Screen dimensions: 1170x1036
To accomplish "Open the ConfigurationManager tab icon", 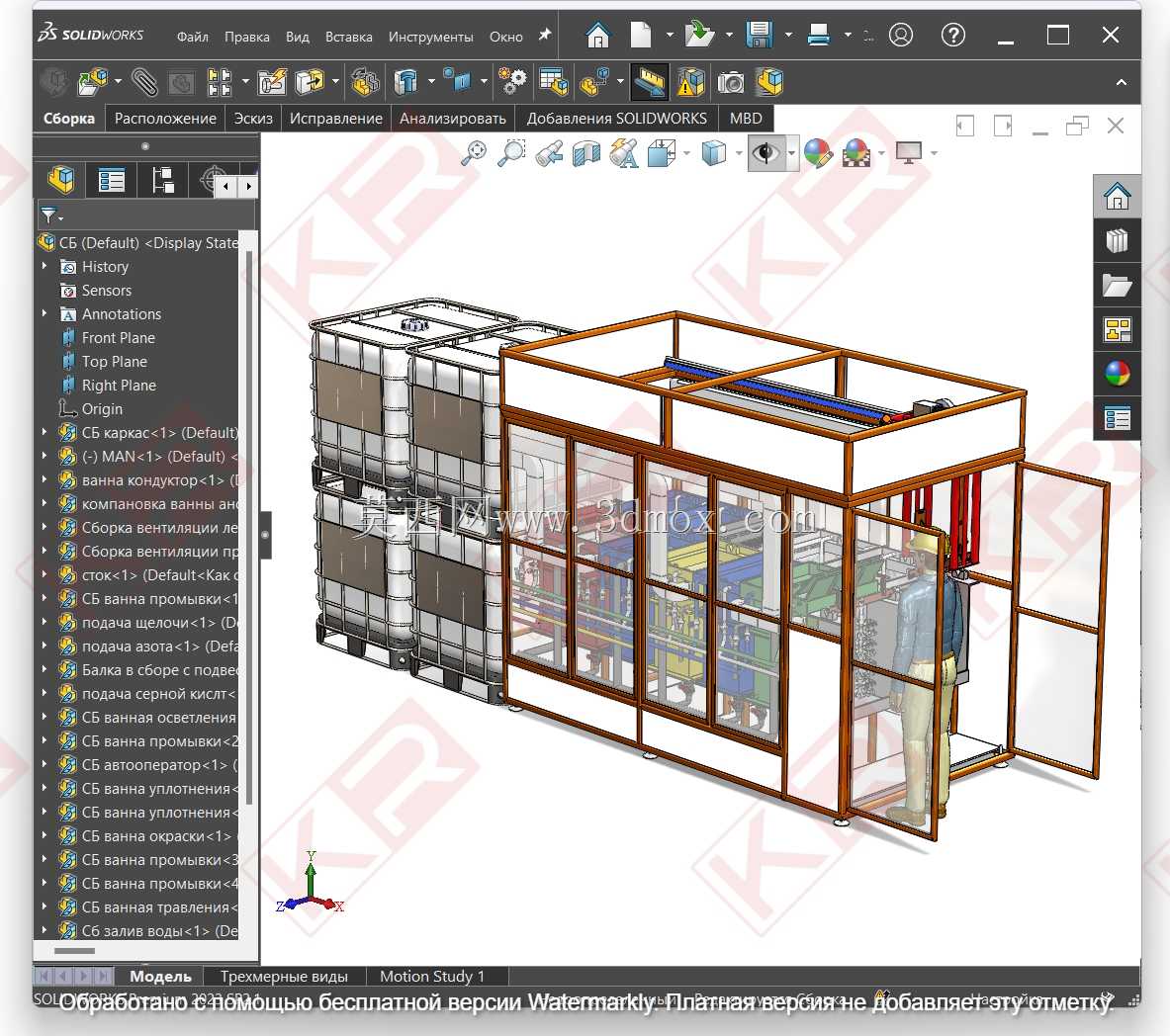I will coord(162,181).
